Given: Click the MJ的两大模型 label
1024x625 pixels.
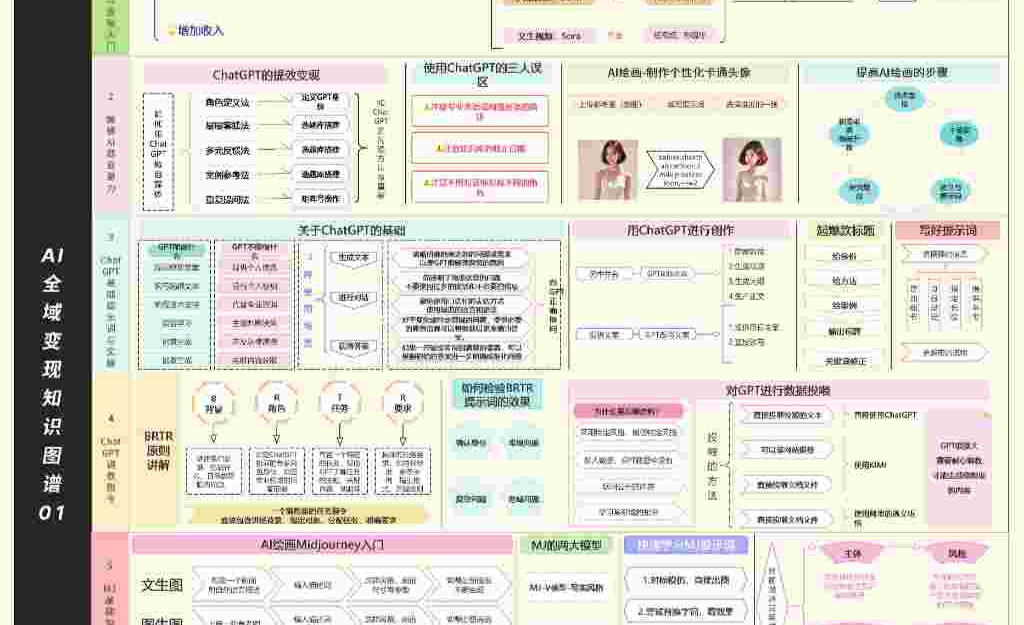Looking at the screenshot, I should tap(566, 545).
